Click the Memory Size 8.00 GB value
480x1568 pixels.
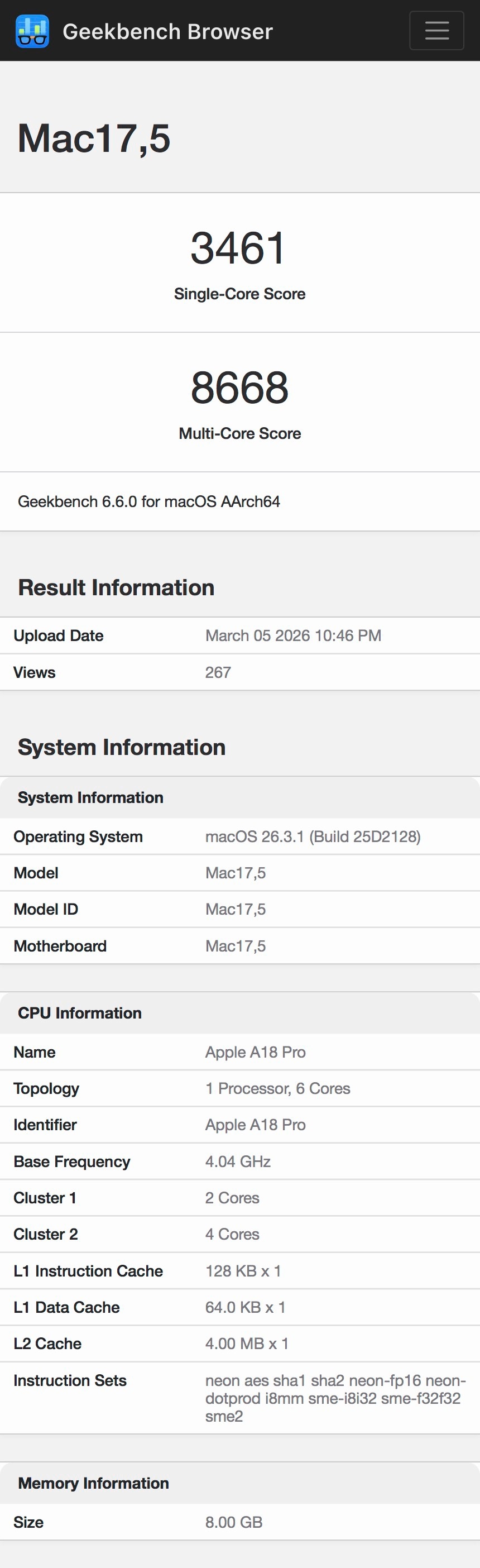click(x=234, y=1522)
